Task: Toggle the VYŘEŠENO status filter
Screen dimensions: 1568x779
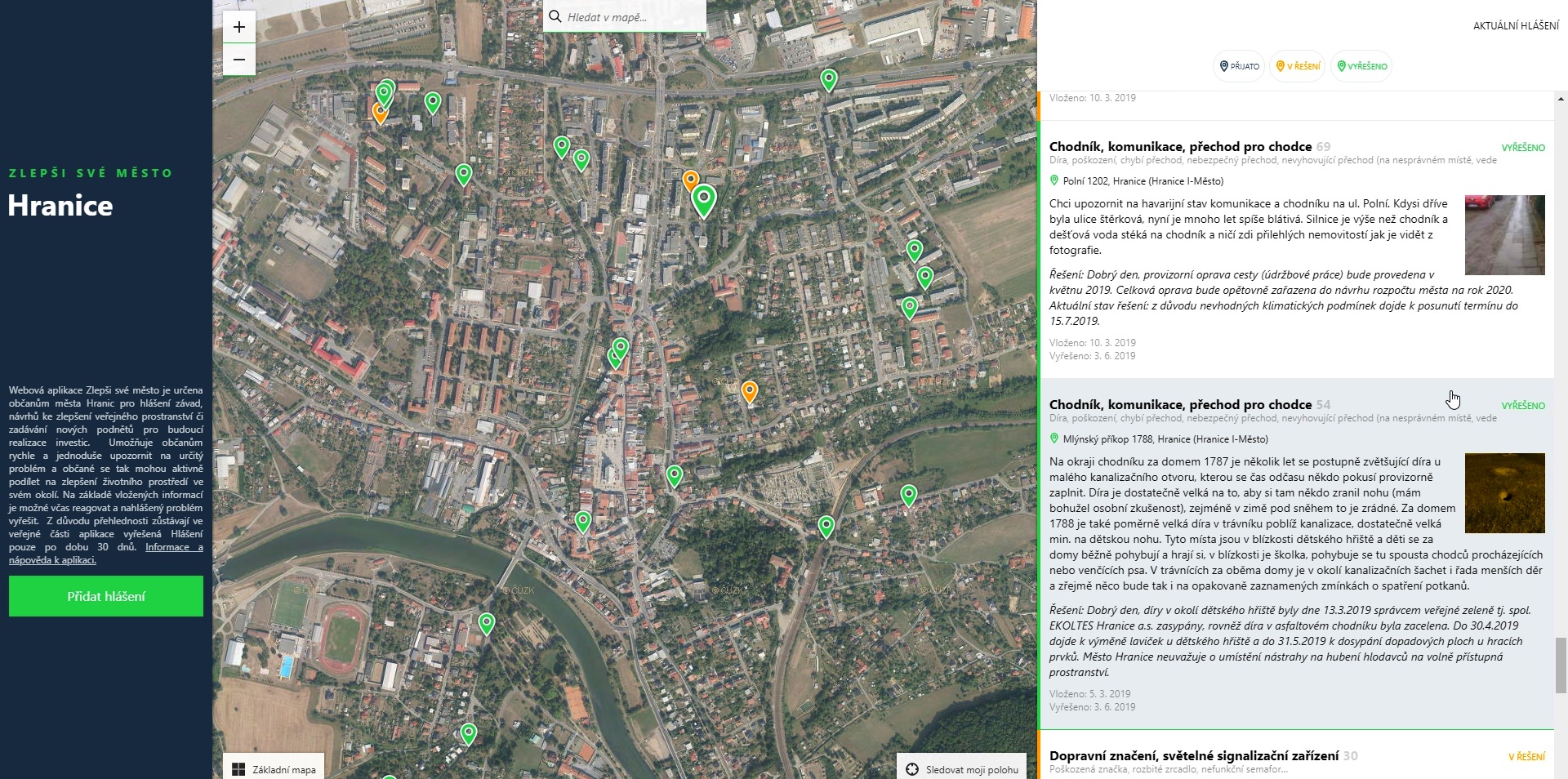Action: pos(1361,66)
